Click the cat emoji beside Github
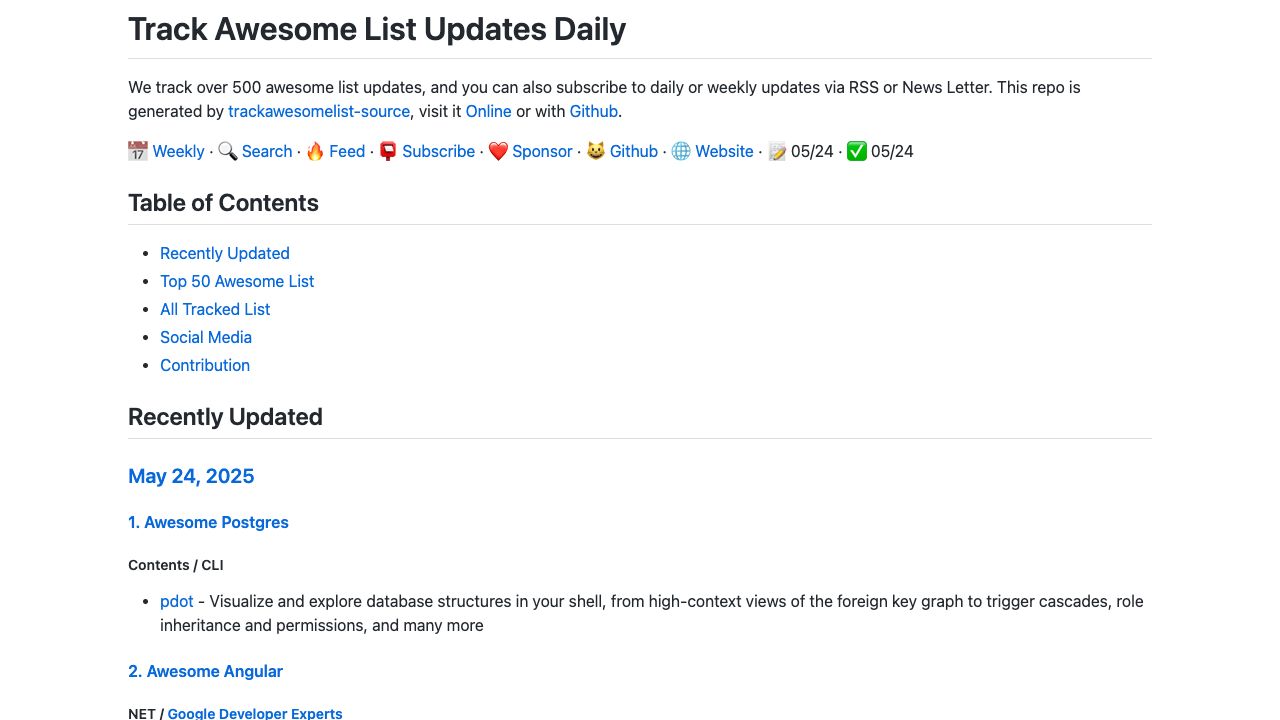The height and width of the screenshot is (720, 1280). (596, 151)
